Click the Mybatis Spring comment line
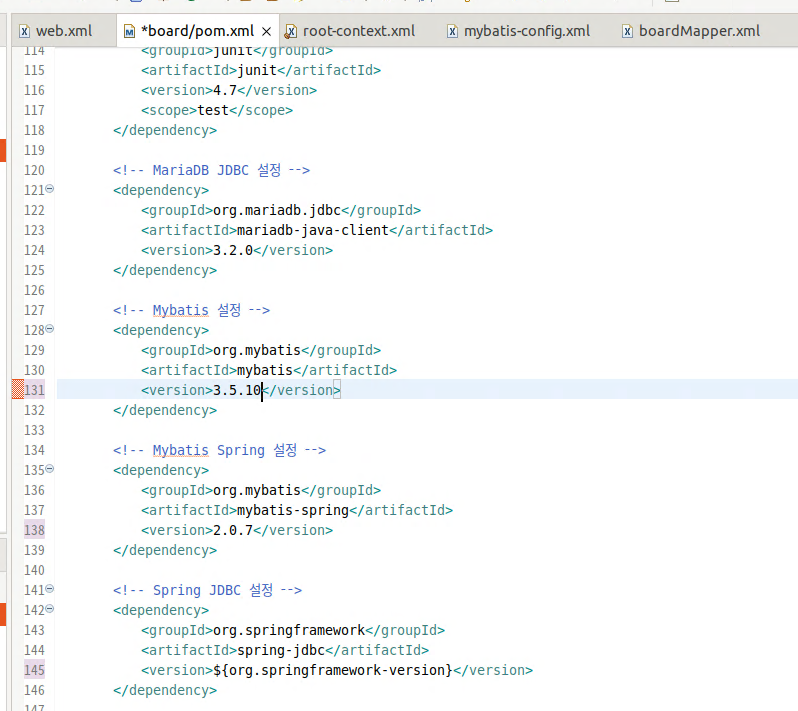798x711 pixels. [219, 450]
